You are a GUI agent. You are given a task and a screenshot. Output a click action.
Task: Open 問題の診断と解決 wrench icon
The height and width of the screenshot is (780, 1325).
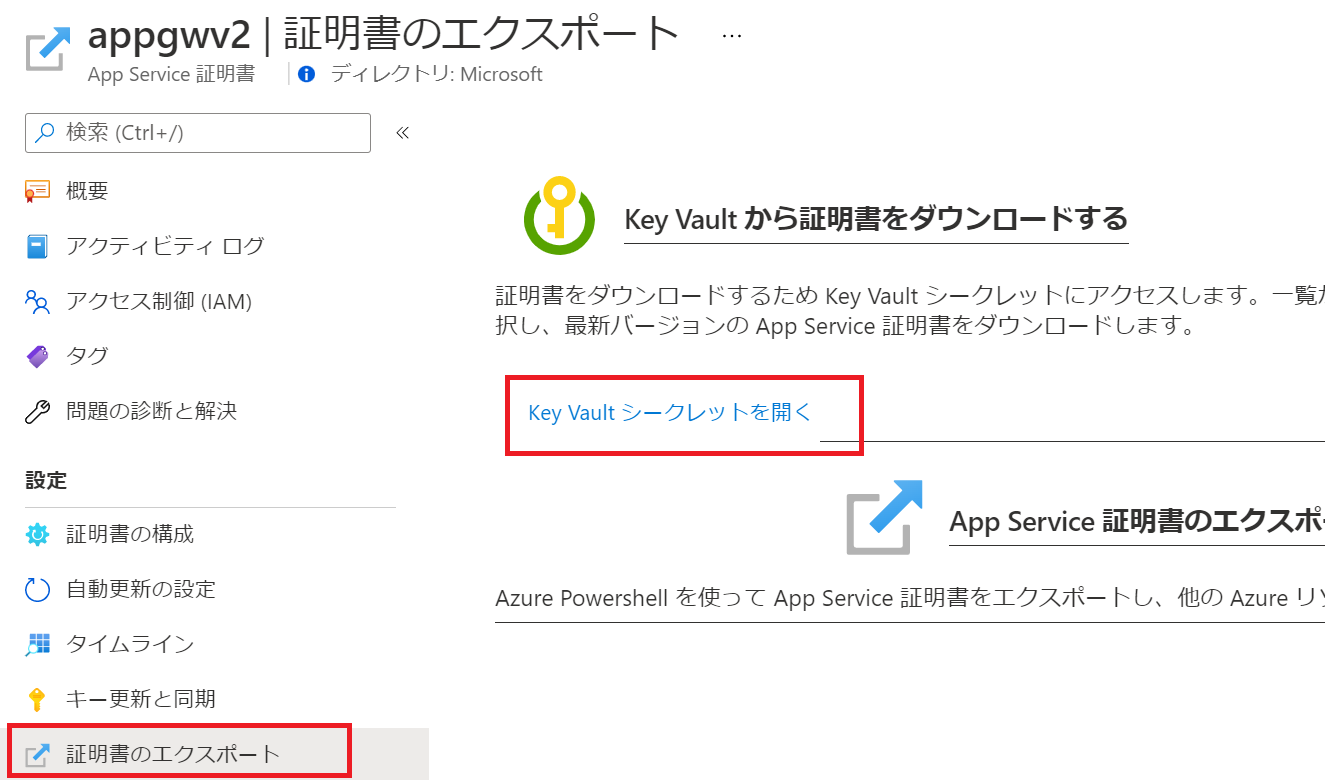click(x=37, y=411)
